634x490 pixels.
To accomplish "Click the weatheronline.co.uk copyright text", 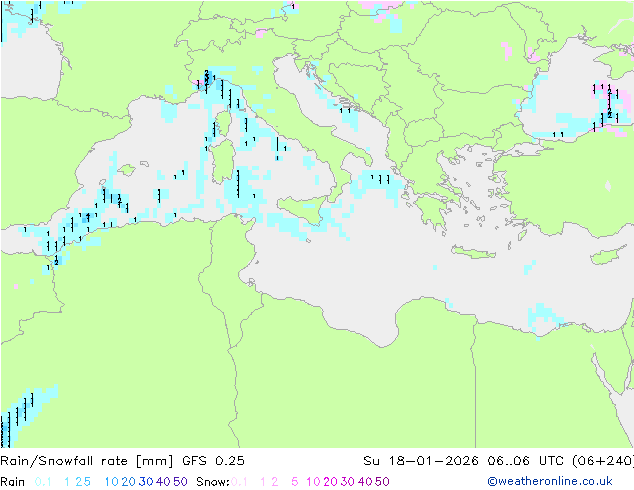I will 550,481.
